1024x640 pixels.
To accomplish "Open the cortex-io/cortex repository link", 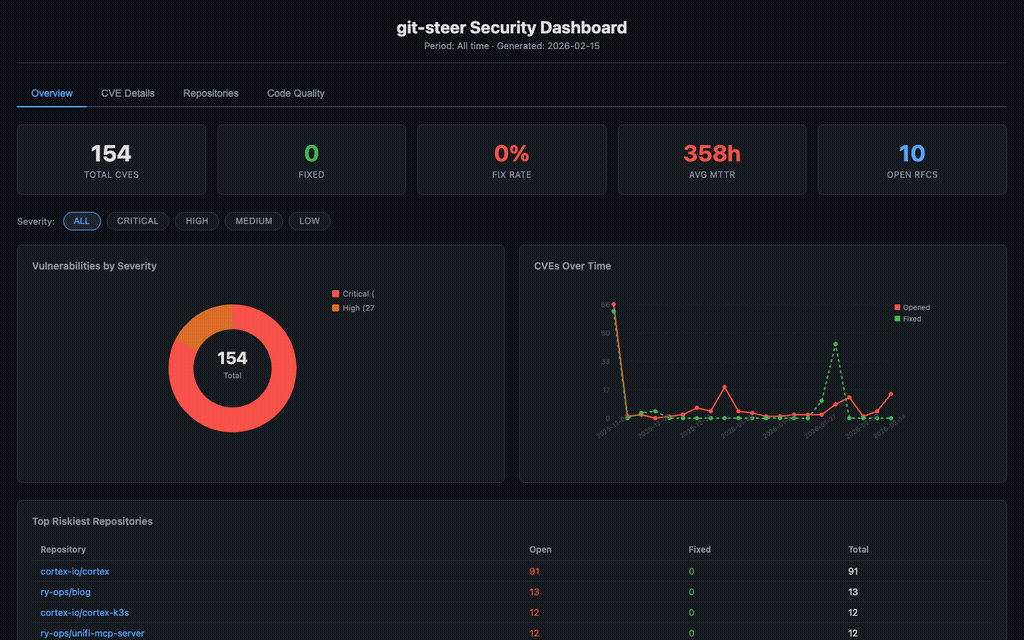I will click(73, 571).
